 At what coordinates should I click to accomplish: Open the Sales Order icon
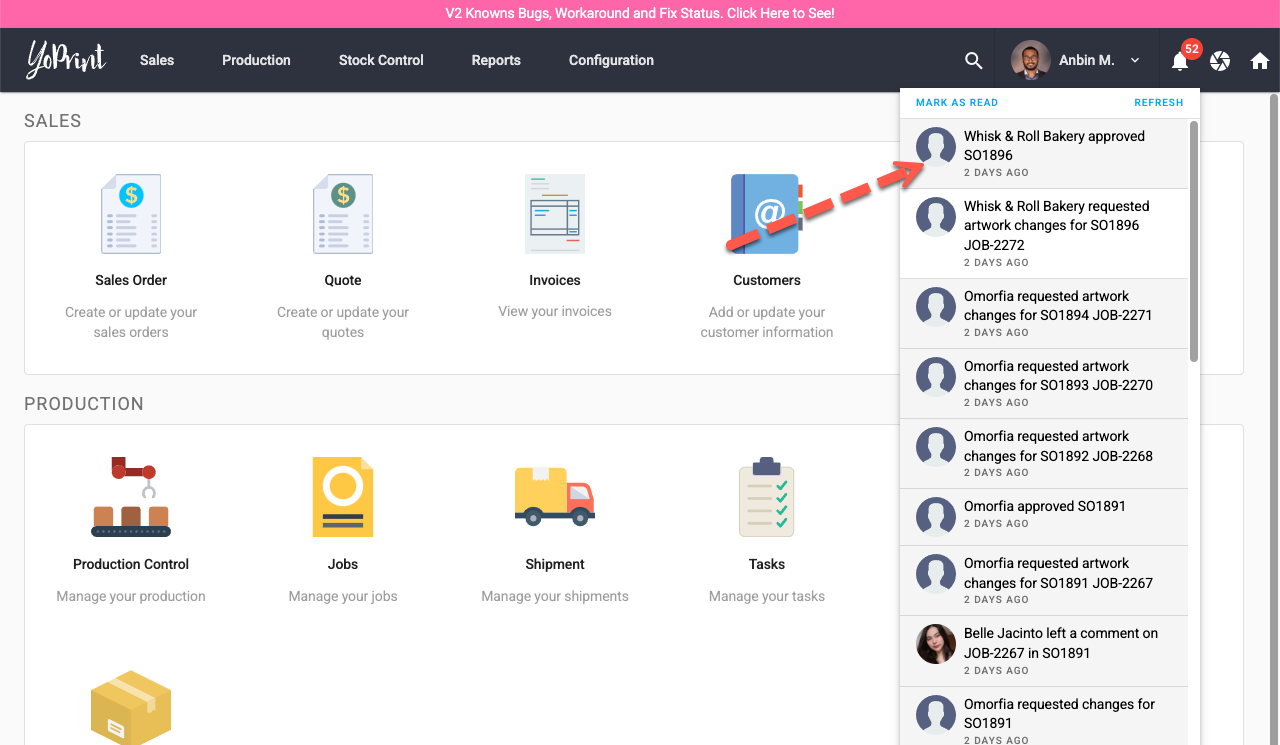pos(131,214)
